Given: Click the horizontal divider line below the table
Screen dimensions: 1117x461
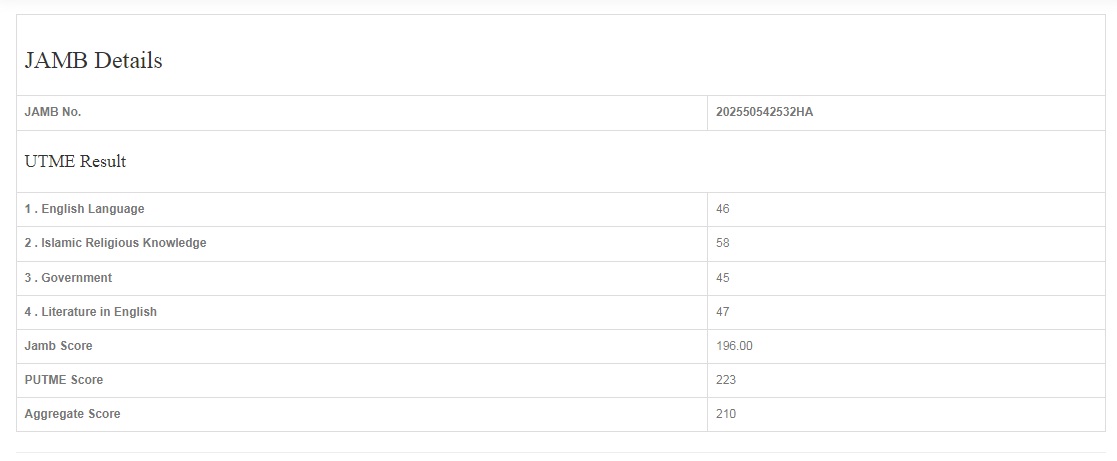Looking at the screenshot, I should click(x=558, y=452).
